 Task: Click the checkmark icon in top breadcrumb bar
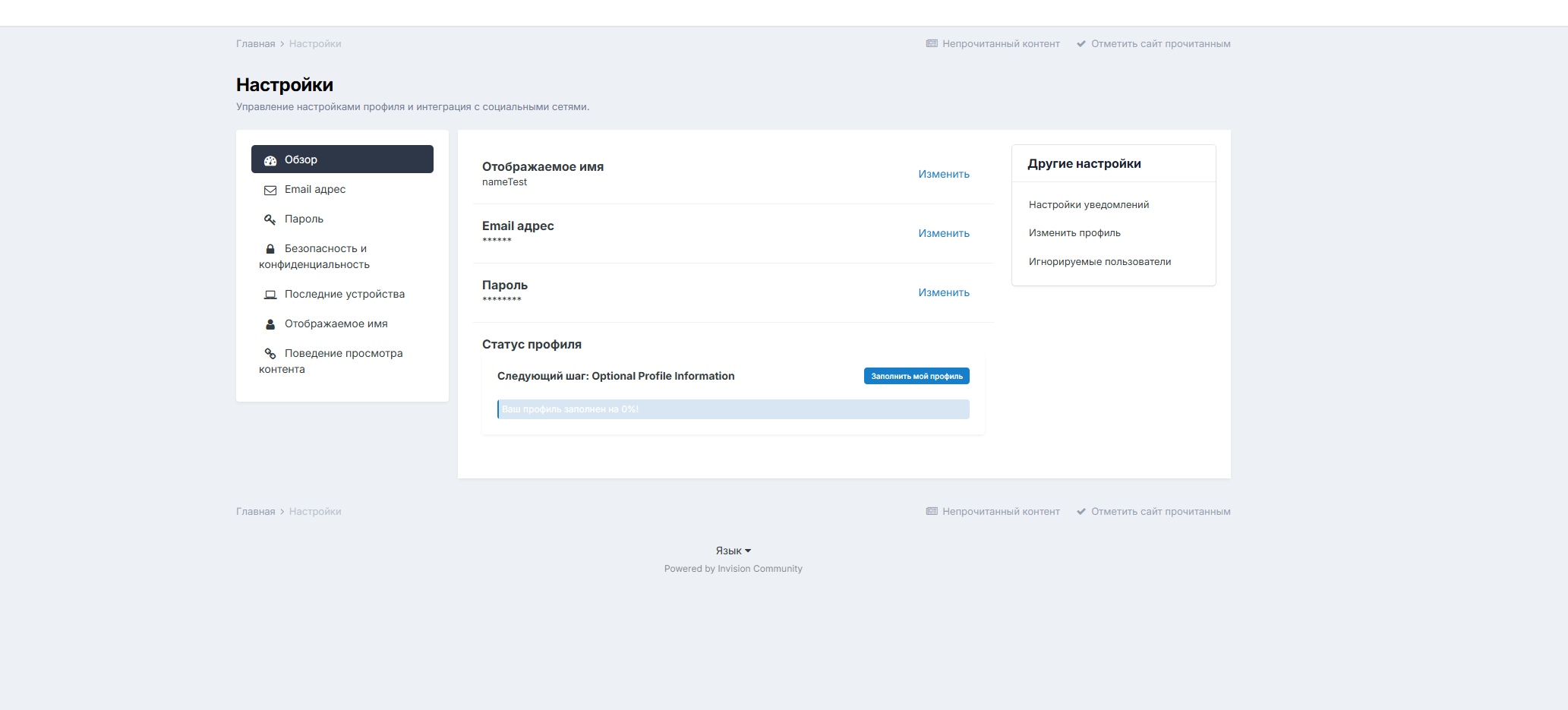coord(1081,44)
